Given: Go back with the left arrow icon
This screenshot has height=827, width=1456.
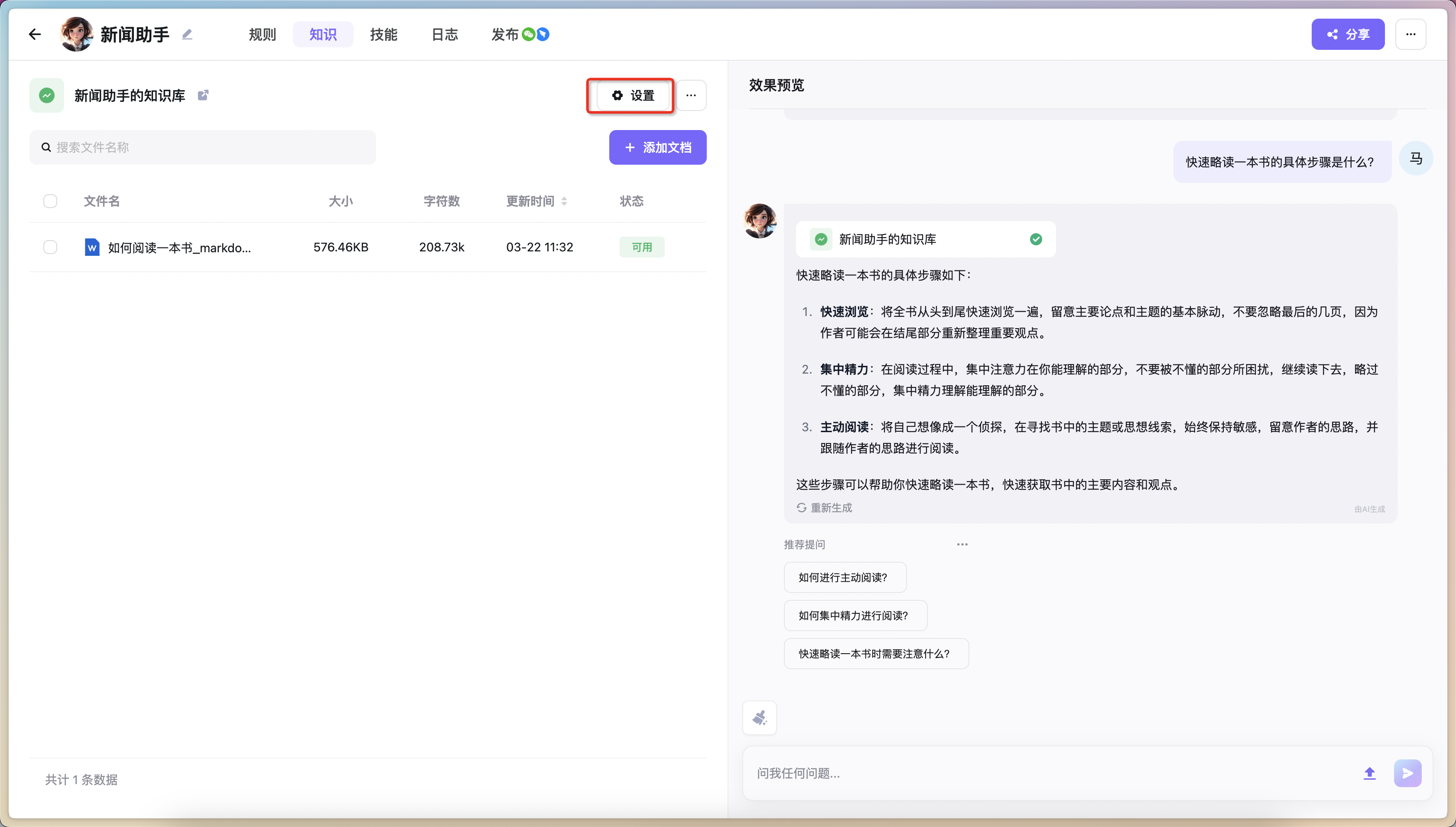Looking at the screenshot, I should 35,35.
